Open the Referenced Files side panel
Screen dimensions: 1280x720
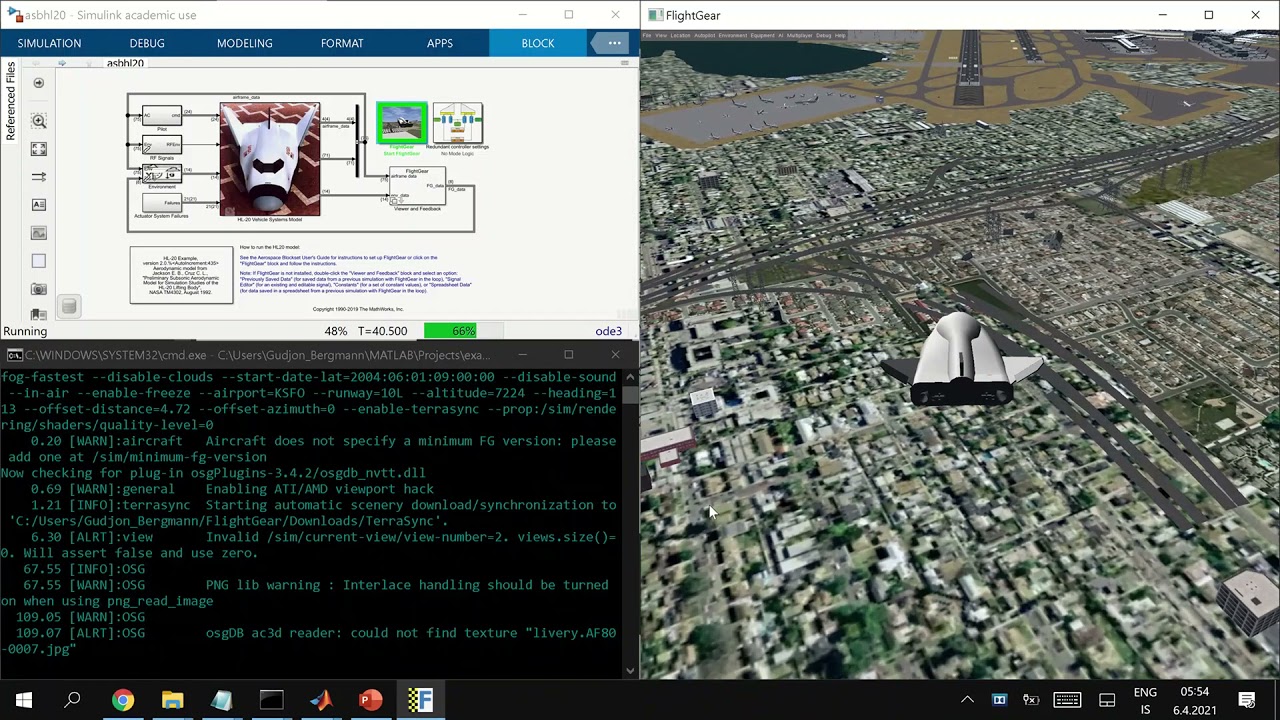click(x=10, y=100)
